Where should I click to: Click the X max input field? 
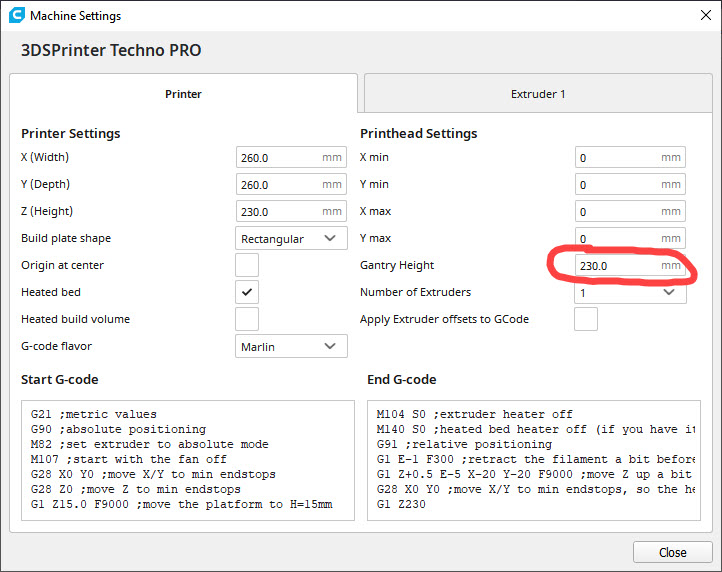pyautogui.click(x=630, y=211)
